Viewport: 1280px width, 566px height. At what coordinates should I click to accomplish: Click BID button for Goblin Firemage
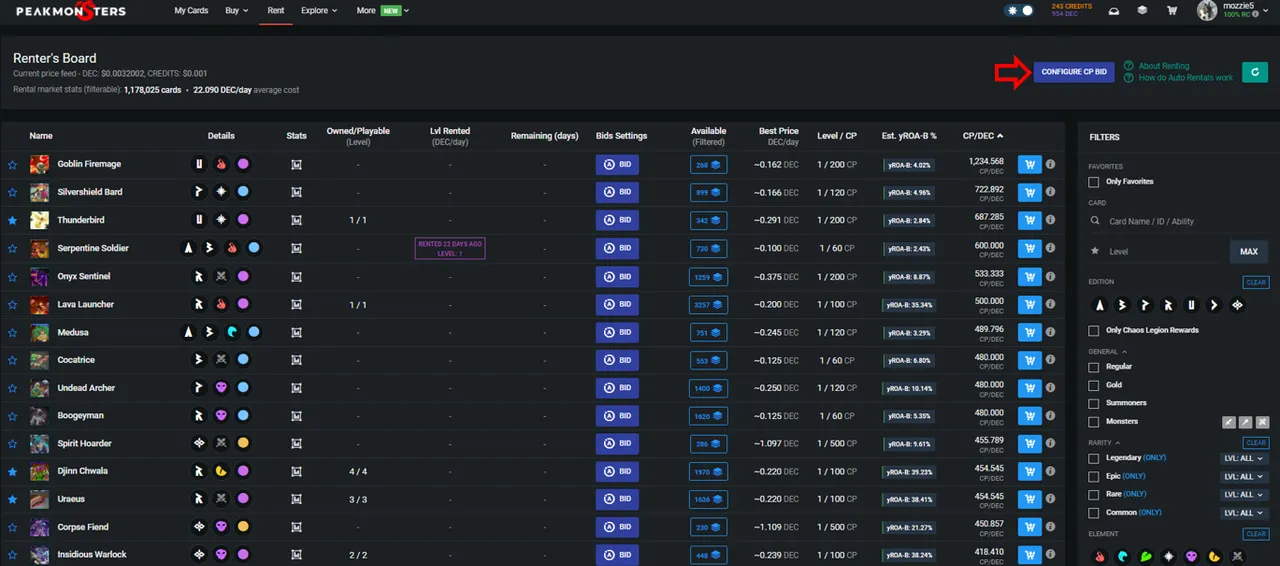coord(617,164)
